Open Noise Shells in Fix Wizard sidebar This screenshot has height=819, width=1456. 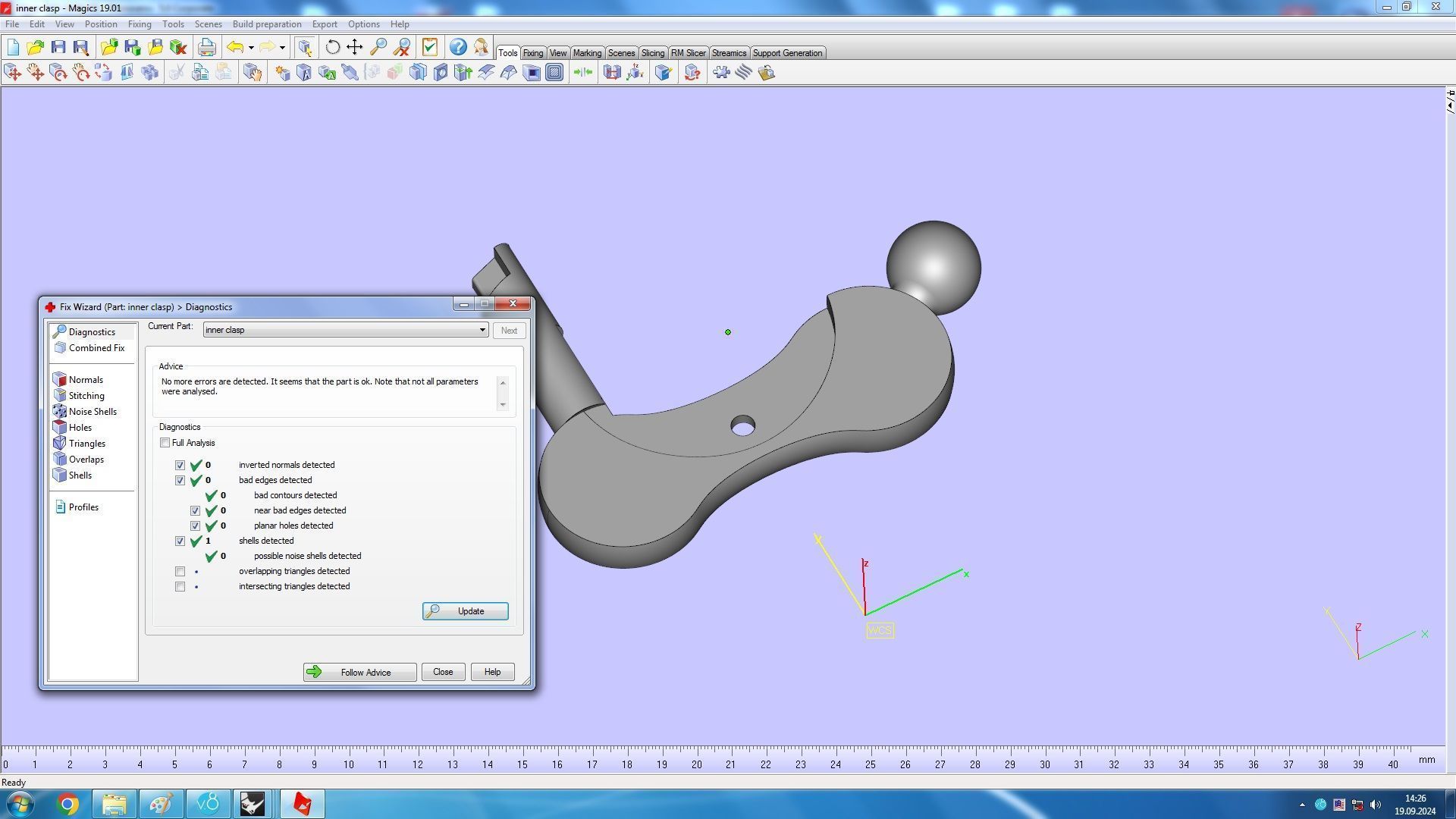tap(92, 412)
